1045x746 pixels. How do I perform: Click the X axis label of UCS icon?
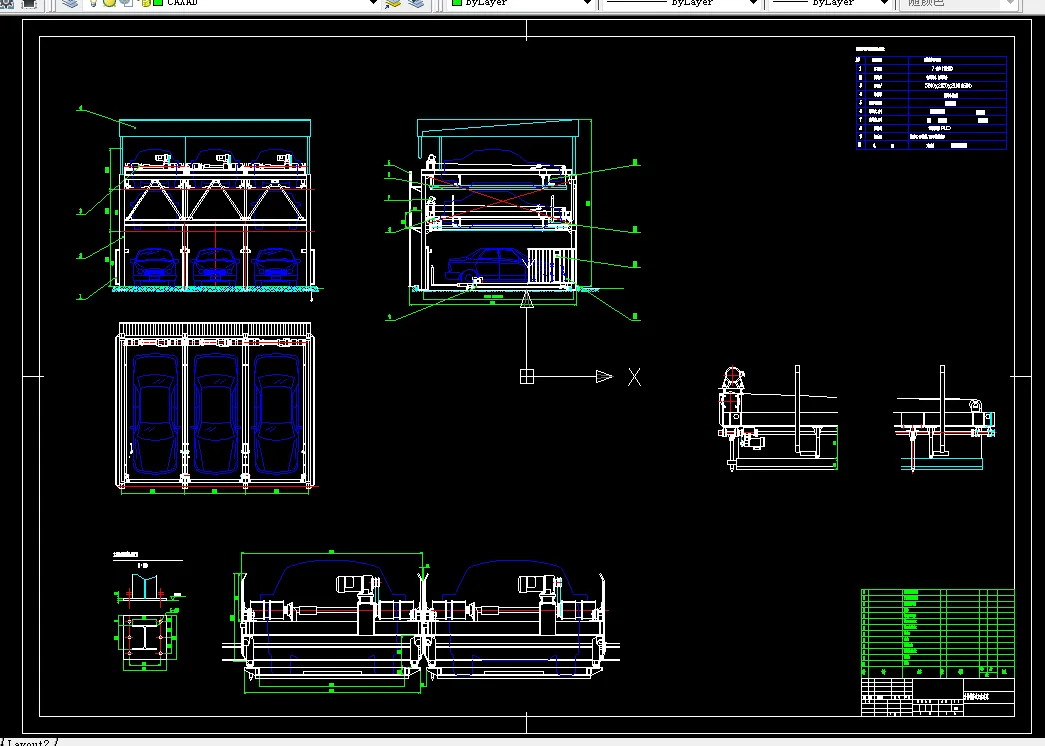tap(634, 377)
